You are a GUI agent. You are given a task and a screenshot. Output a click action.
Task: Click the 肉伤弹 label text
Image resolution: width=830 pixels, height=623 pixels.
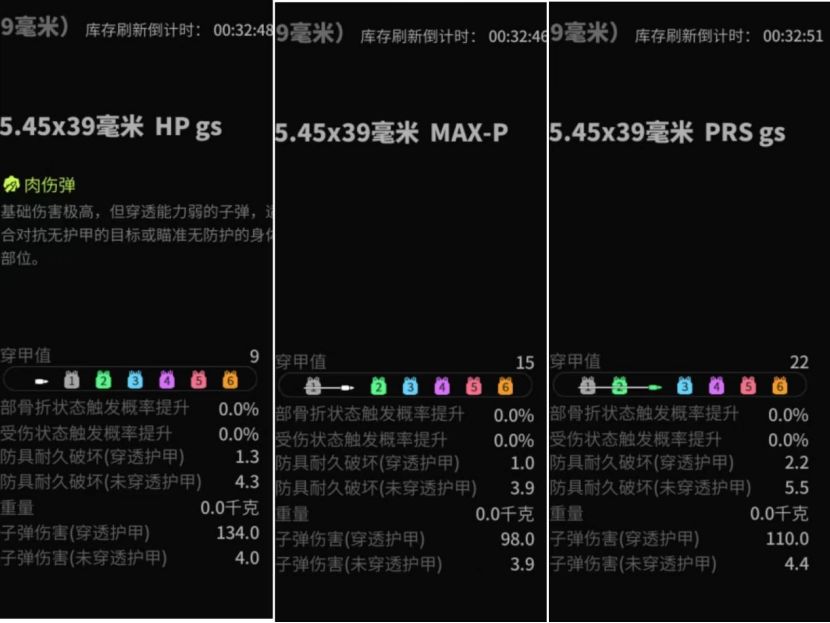pos(50,185)
